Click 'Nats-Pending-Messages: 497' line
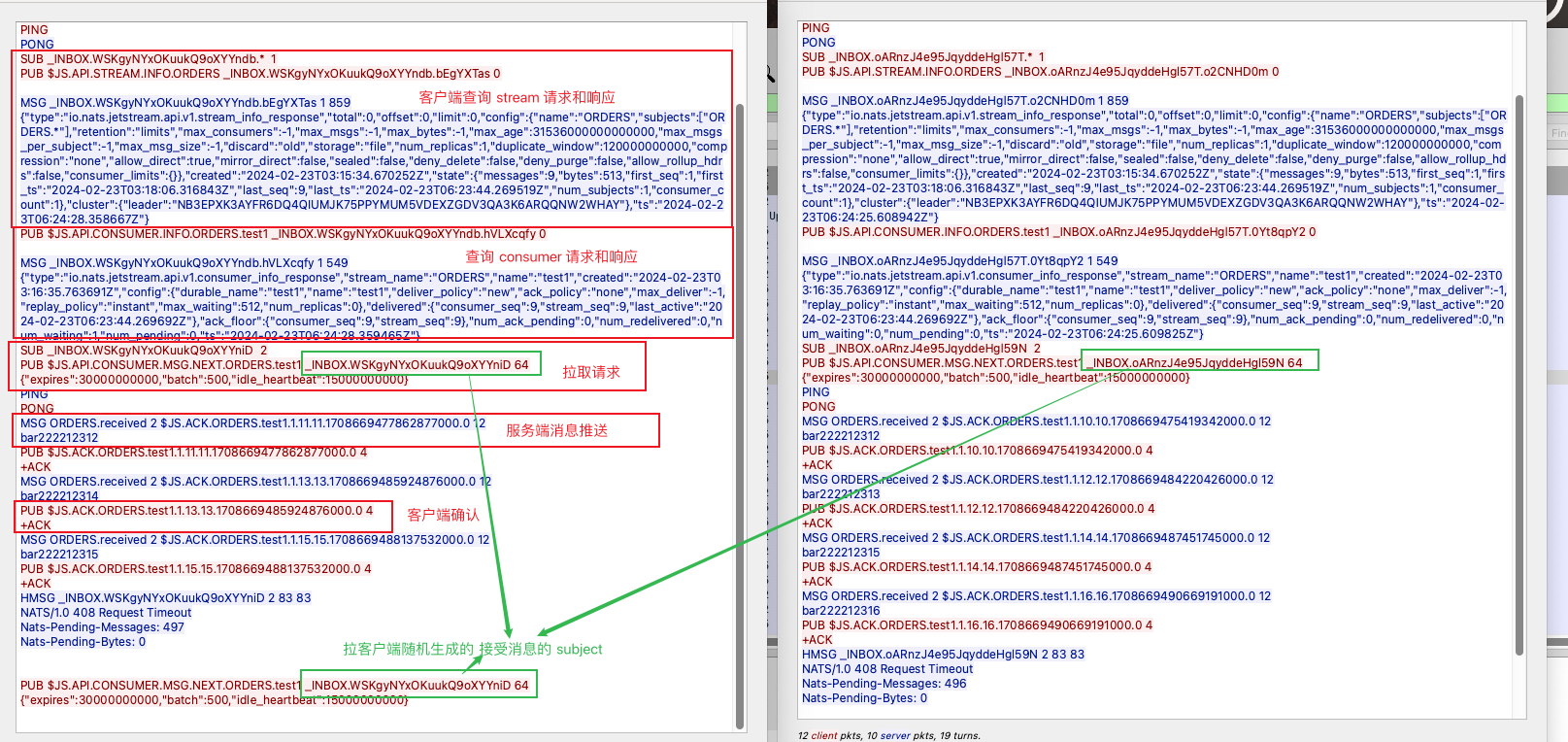The image size is (1568, 742). [102, 627]
